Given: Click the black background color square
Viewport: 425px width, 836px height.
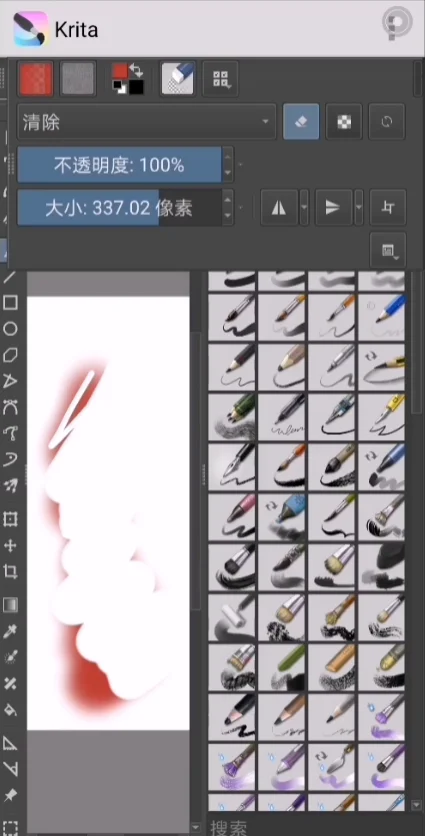Looking at the screenshot, I should pyautogui.click(x=136, y=87).
